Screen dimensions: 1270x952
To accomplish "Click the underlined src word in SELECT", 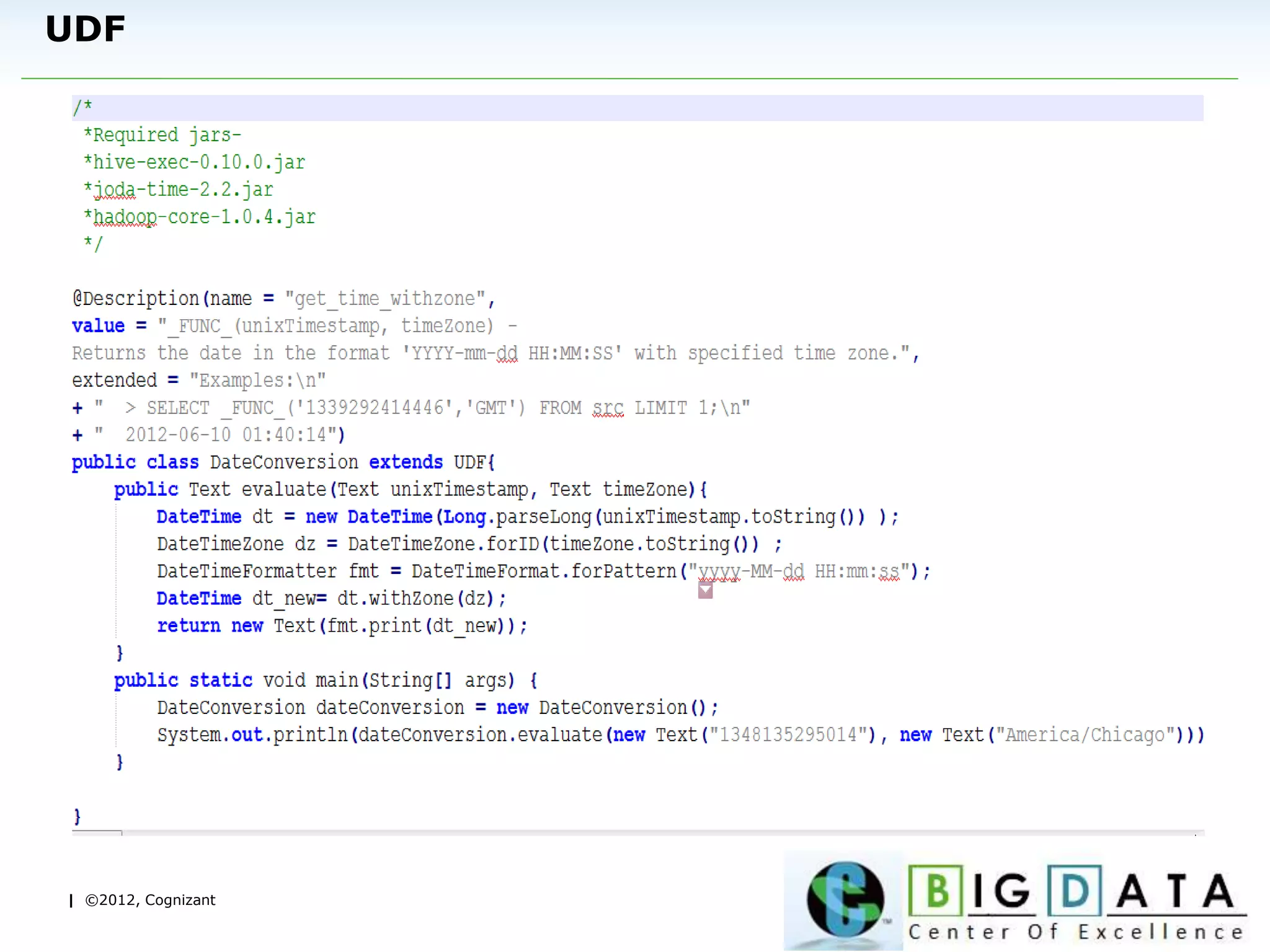I will [607, 408].
